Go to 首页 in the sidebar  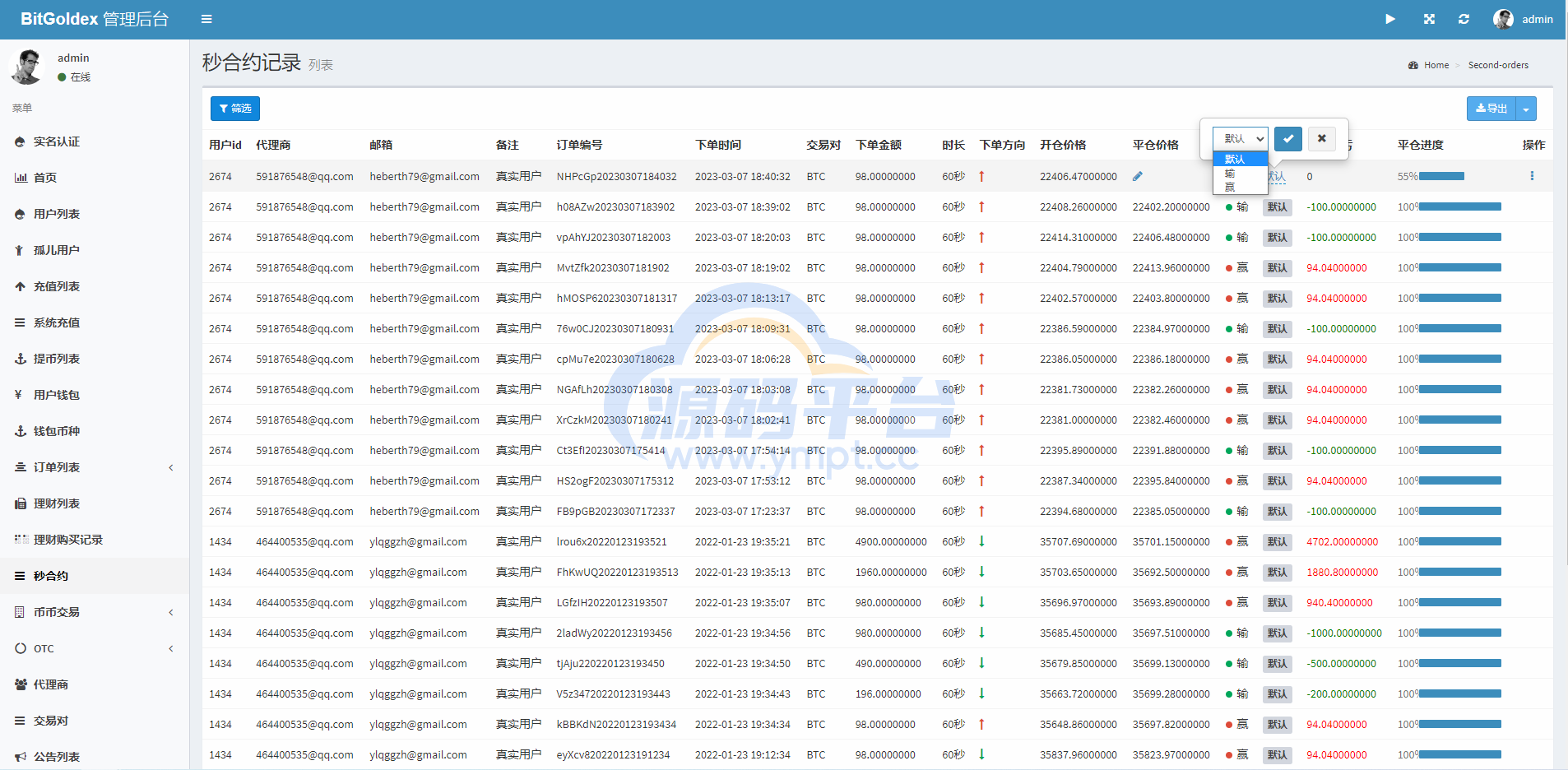95,178
